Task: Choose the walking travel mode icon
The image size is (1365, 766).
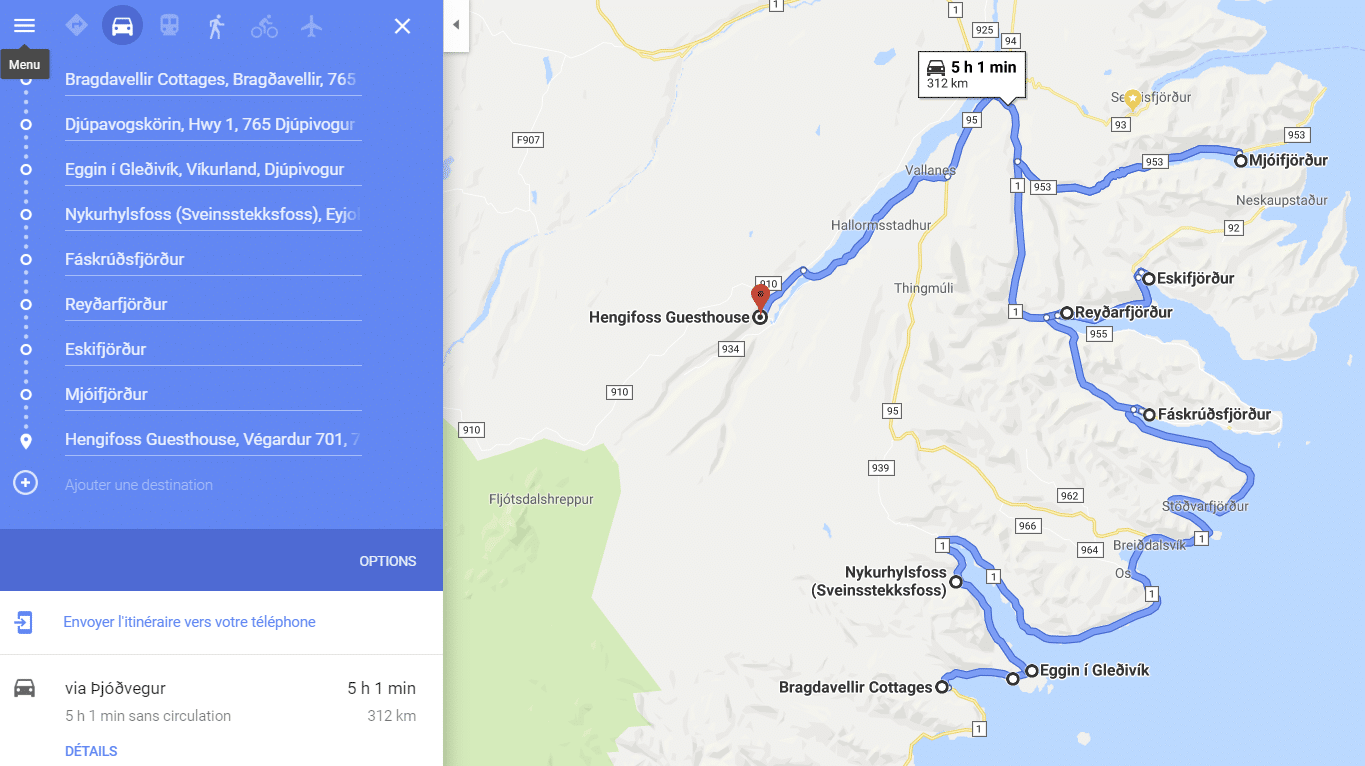Action: [x=216, y=26]
